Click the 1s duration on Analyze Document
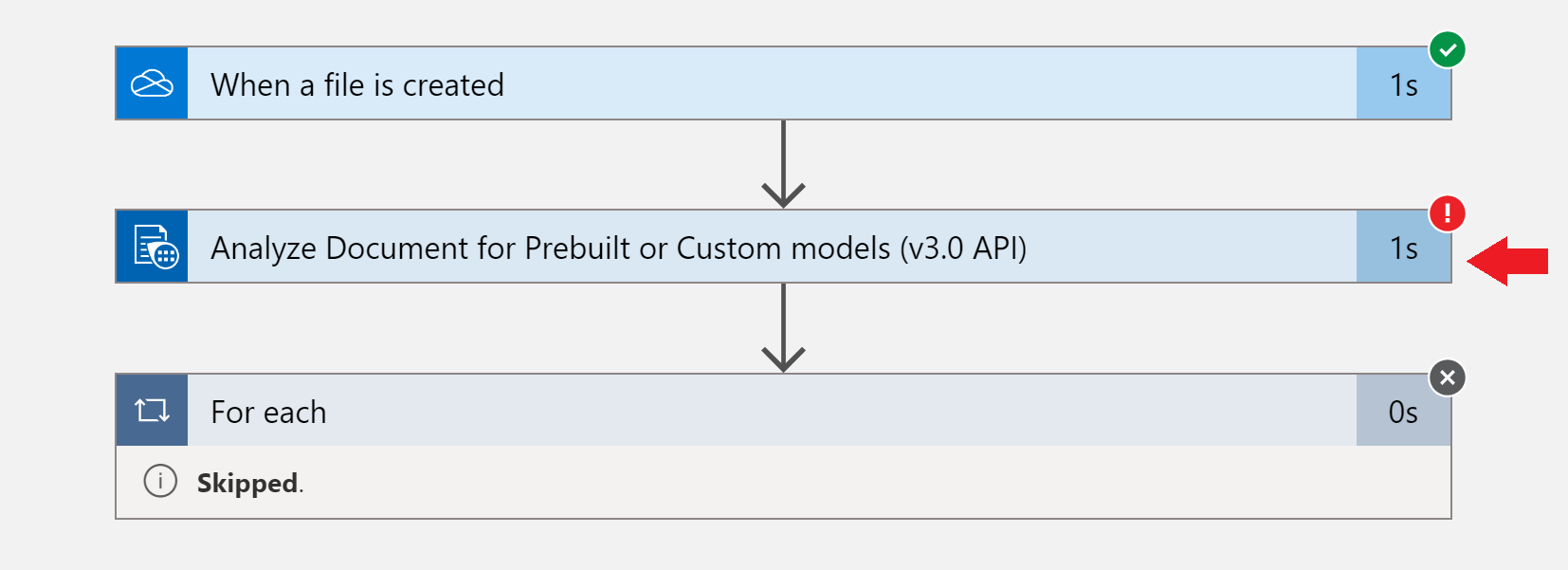 (x=1403, y=247)
